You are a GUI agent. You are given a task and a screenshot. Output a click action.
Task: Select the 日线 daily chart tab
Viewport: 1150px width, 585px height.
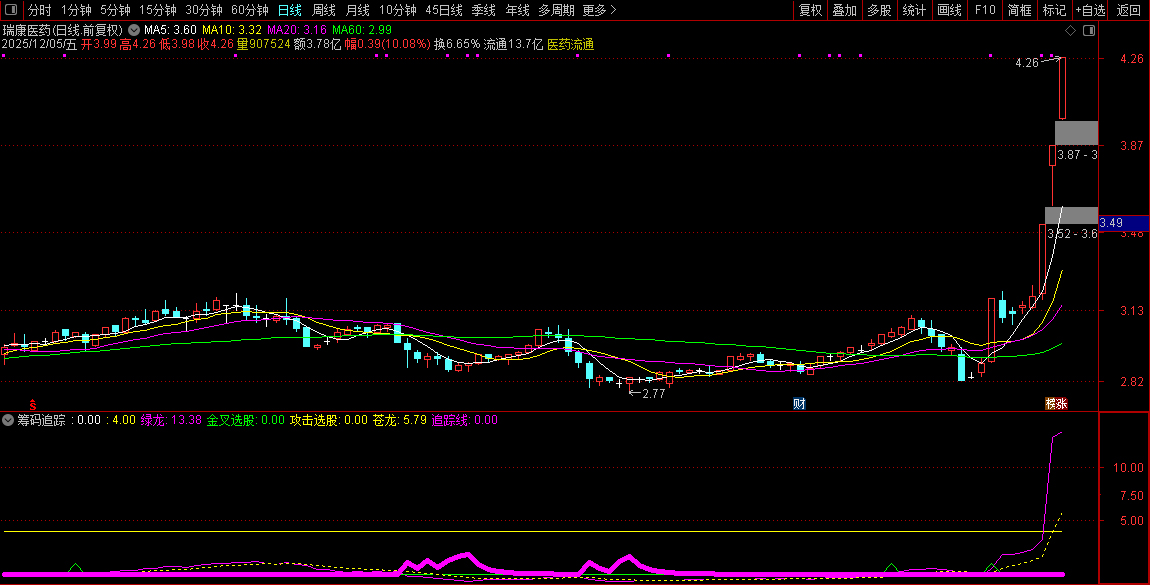pos(290,10)
